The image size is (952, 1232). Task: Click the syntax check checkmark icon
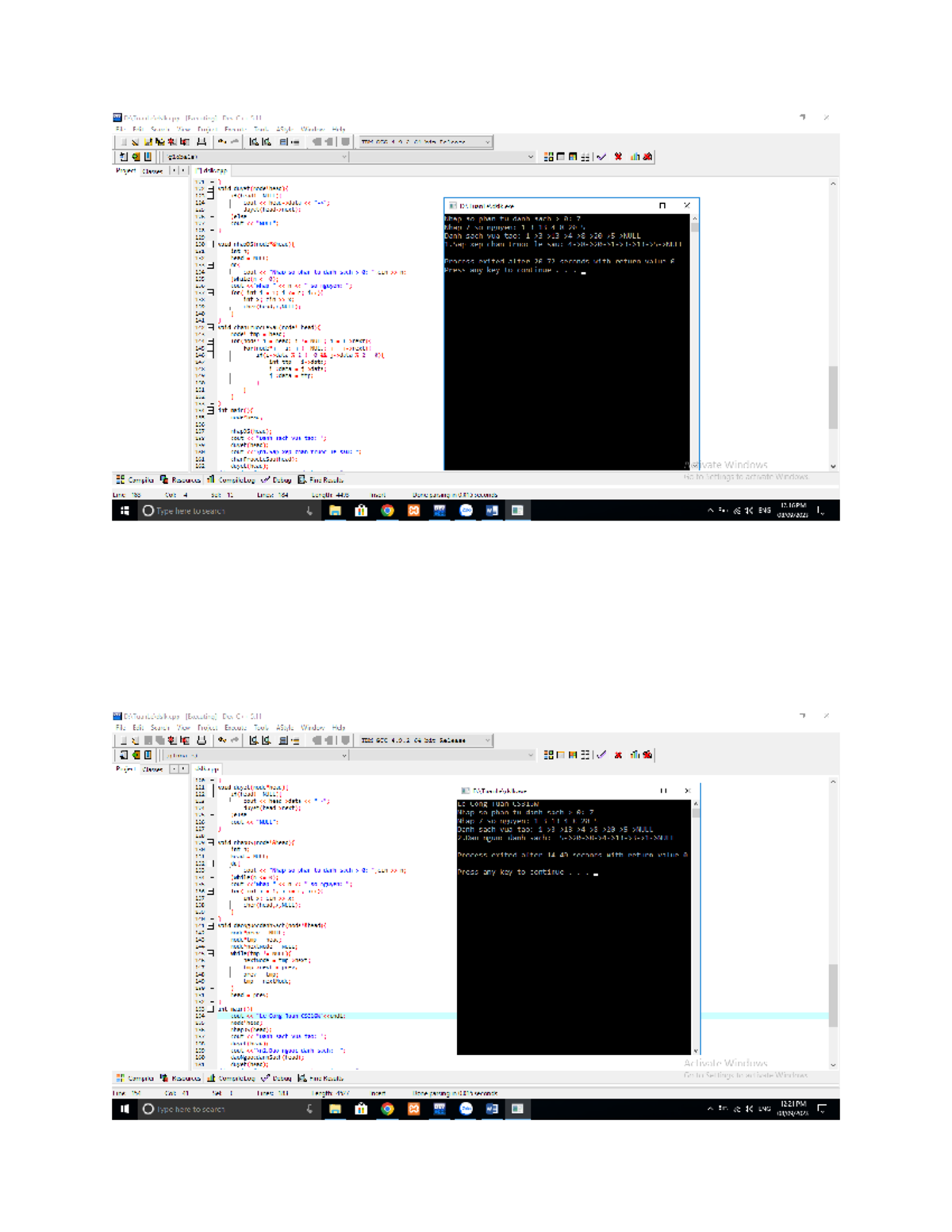(x=601, y=156)
